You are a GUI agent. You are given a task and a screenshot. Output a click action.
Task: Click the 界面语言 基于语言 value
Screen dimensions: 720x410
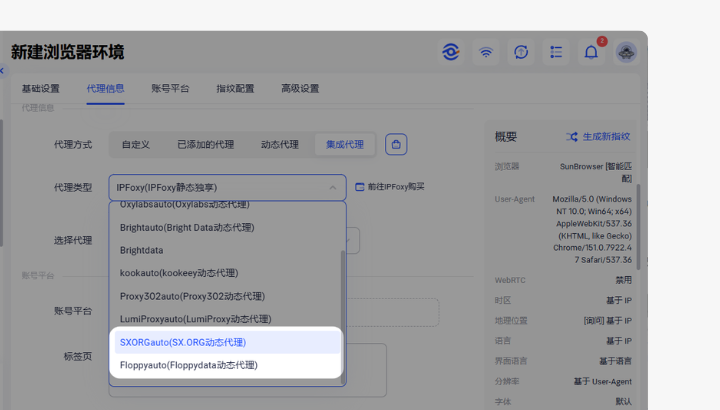[x=615, y=361]
